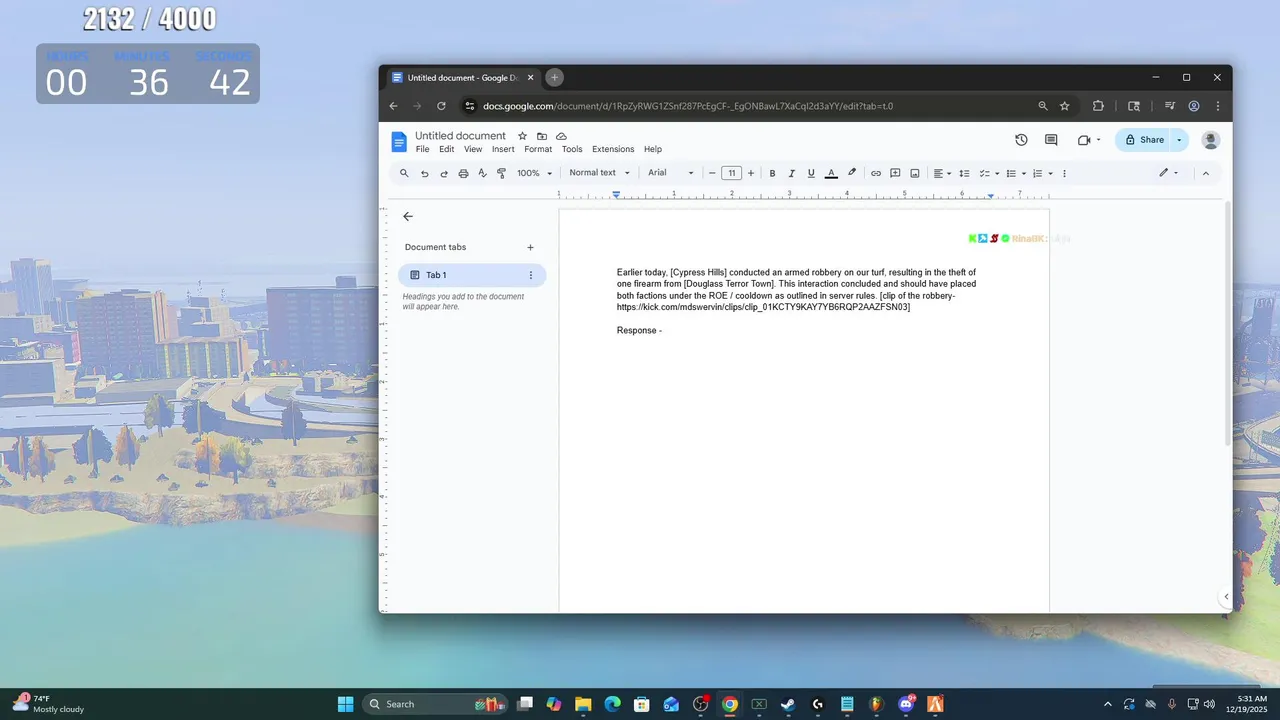Toggle italic formatting
The height and width of the screenshot is (720, 1280).
pyautogui.click(x=791, y=173)
